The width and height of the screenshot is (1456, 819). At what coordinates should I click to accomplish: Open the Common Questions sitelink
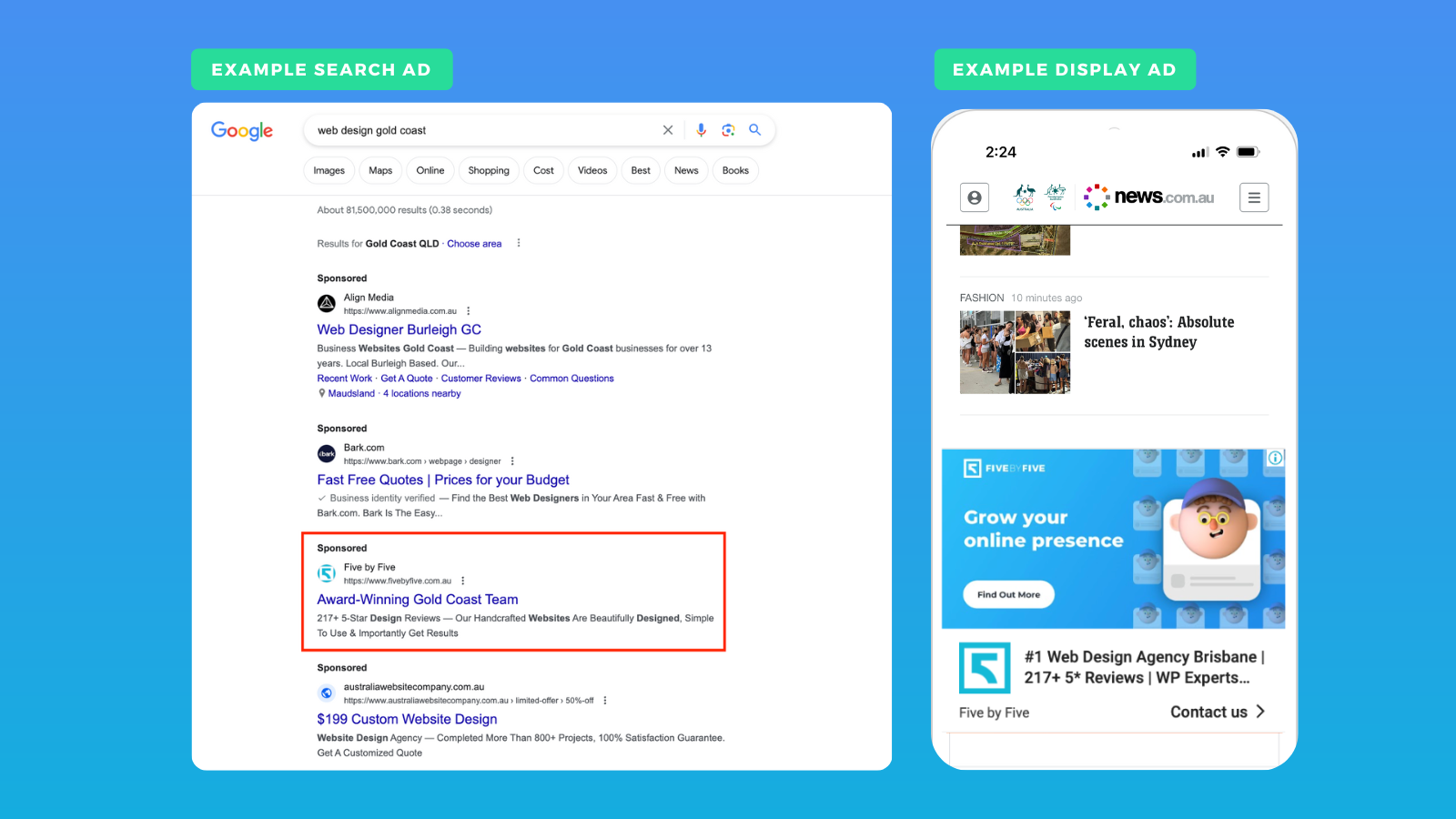[x=571, y=379]
